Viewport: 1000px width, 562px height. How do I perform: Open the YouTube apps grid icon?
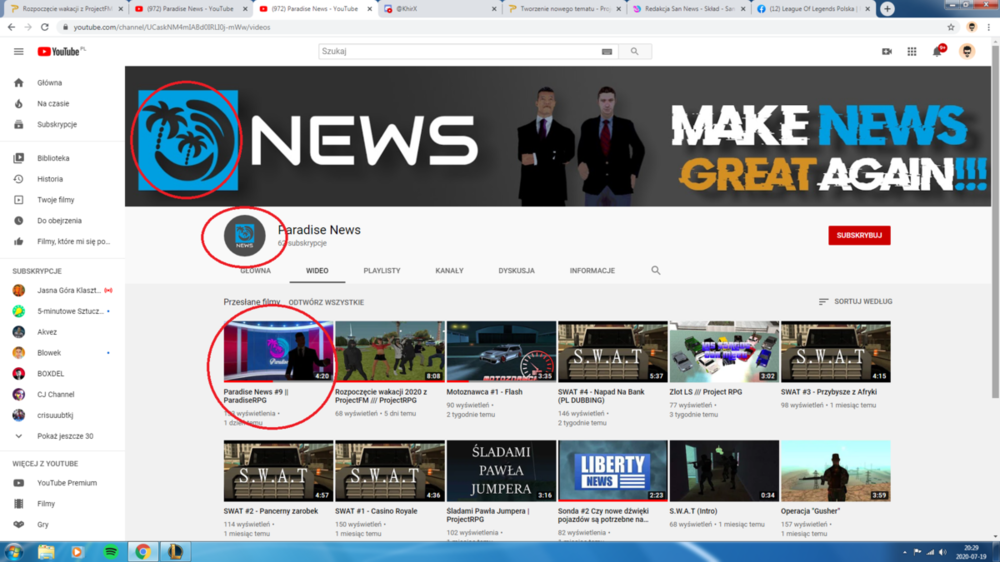point(912,52)
